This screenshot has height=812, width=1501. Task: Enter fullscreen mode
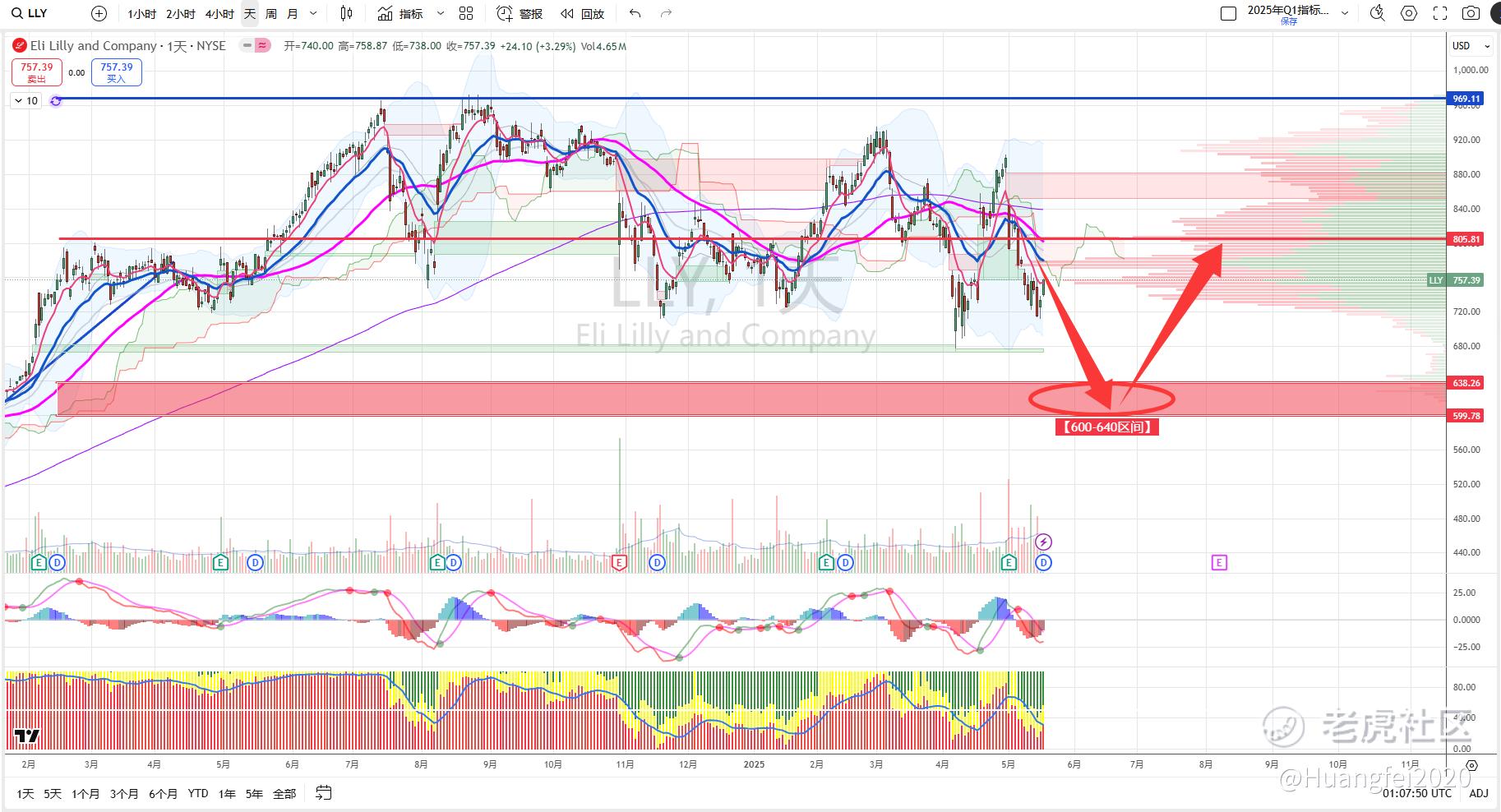[x=1440, y=13]
